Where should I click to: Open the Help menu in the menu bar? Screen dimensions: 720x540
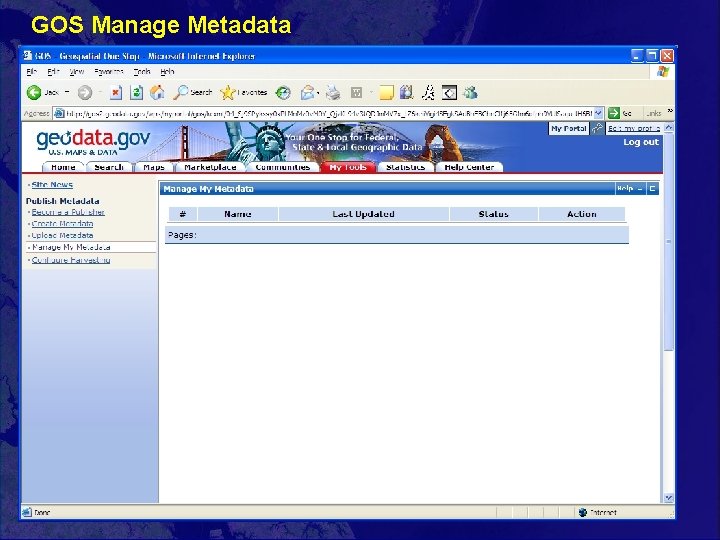pyautogui.click(x=167, y=72)
